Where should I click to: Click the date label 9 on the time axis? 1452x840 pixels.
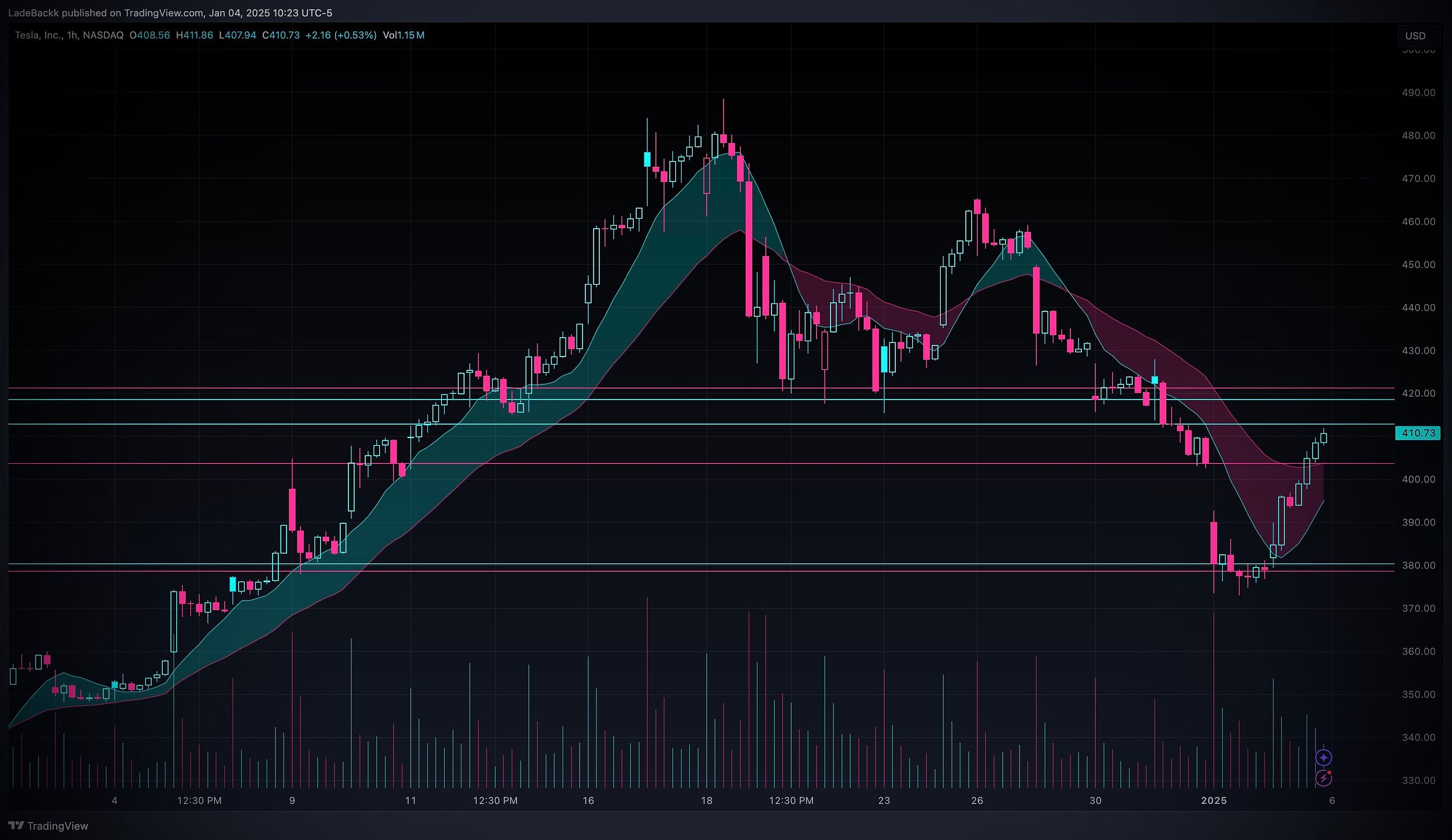292,800
